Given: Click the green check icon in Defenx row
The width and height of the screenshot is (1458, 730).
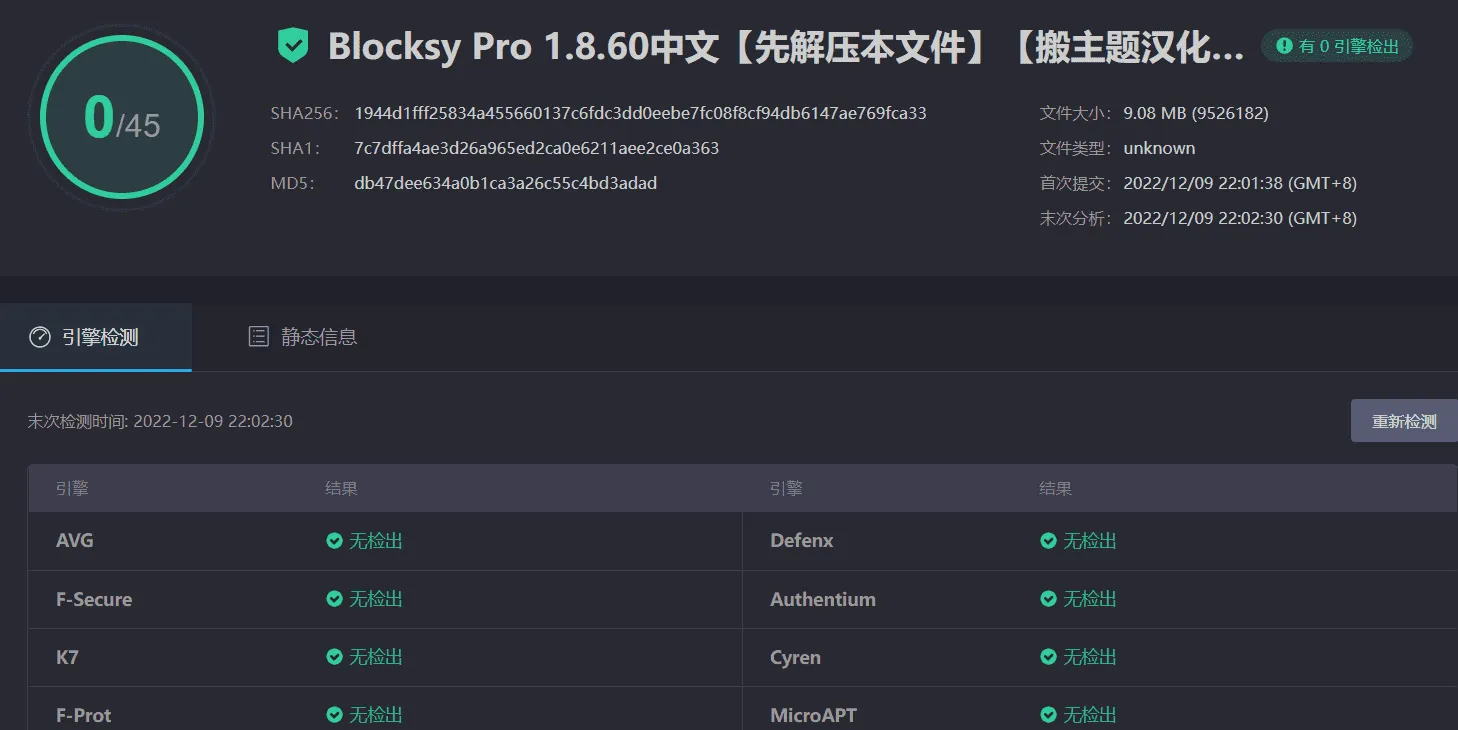Looking at the screenshot, I should pyautogui.click(x=1049, y=541).
